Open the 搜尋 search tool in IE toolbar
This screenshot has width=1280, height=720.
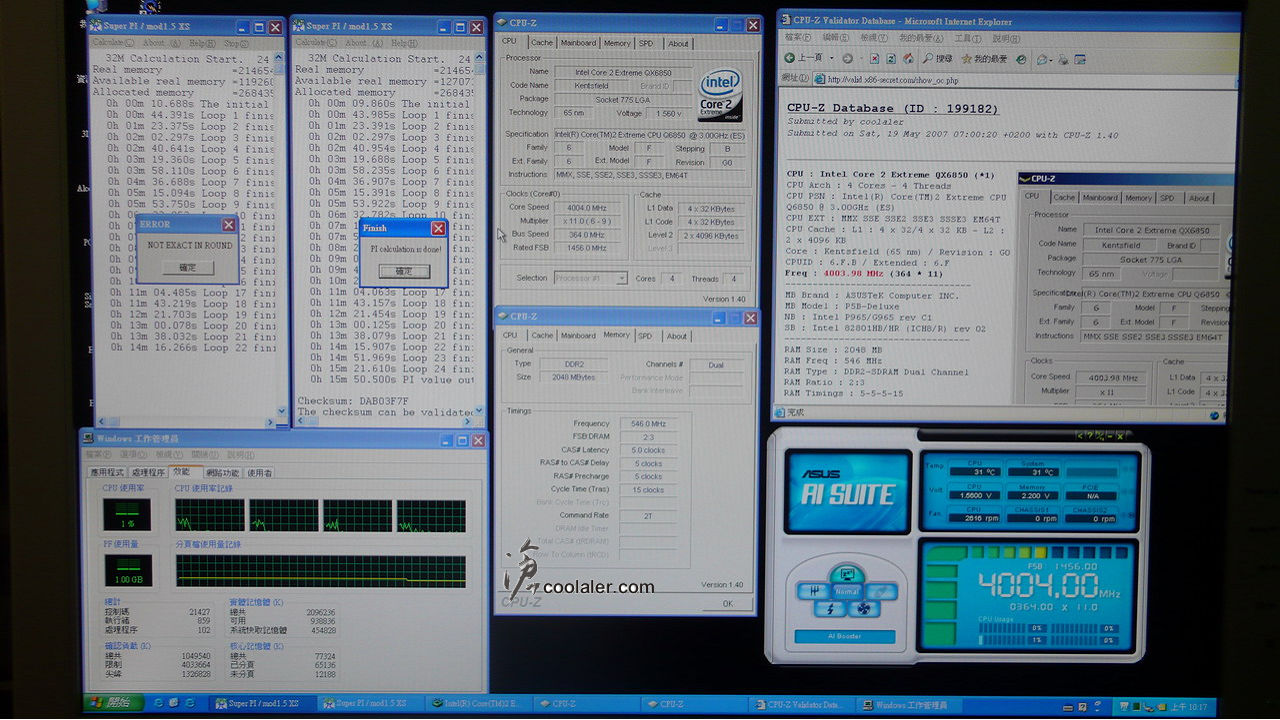[x=936, y=59]
